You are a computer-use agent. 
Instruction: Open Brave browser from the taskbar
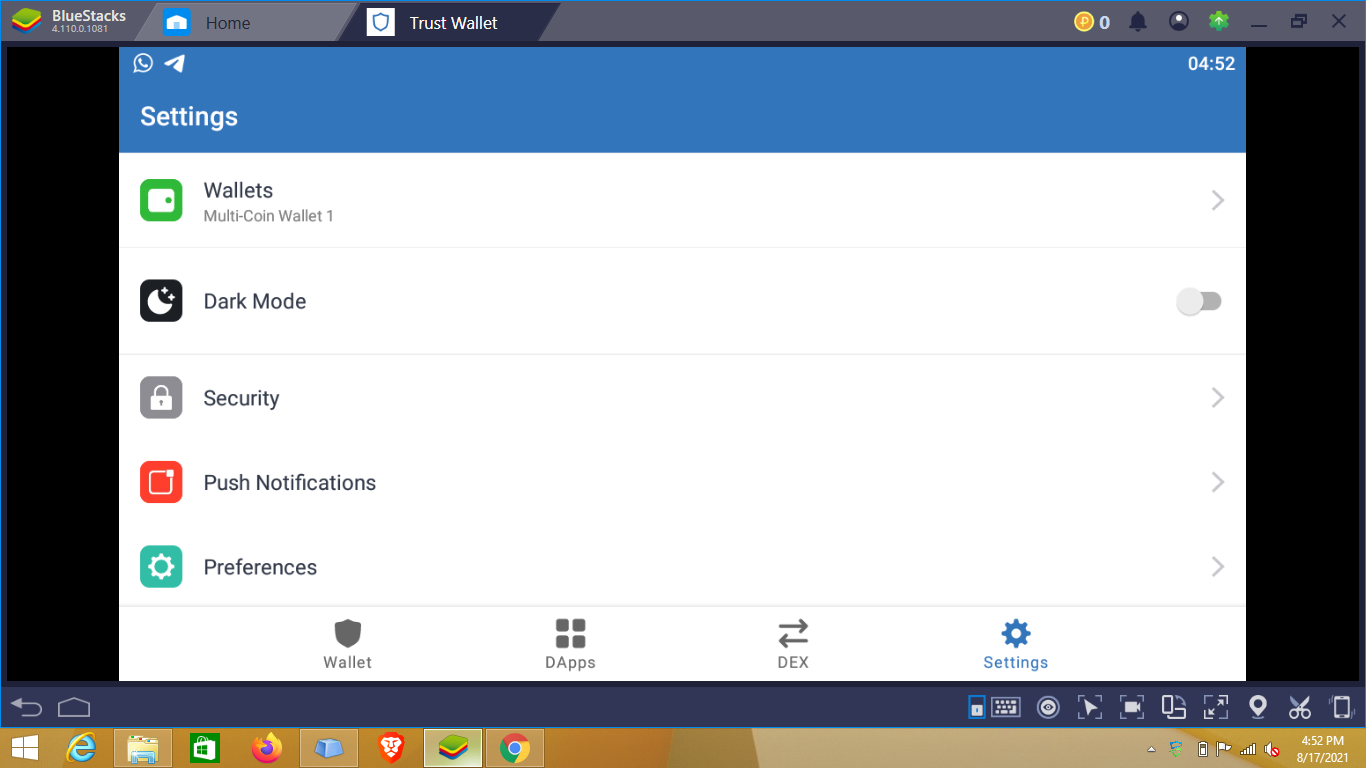(x=391, y=748)
